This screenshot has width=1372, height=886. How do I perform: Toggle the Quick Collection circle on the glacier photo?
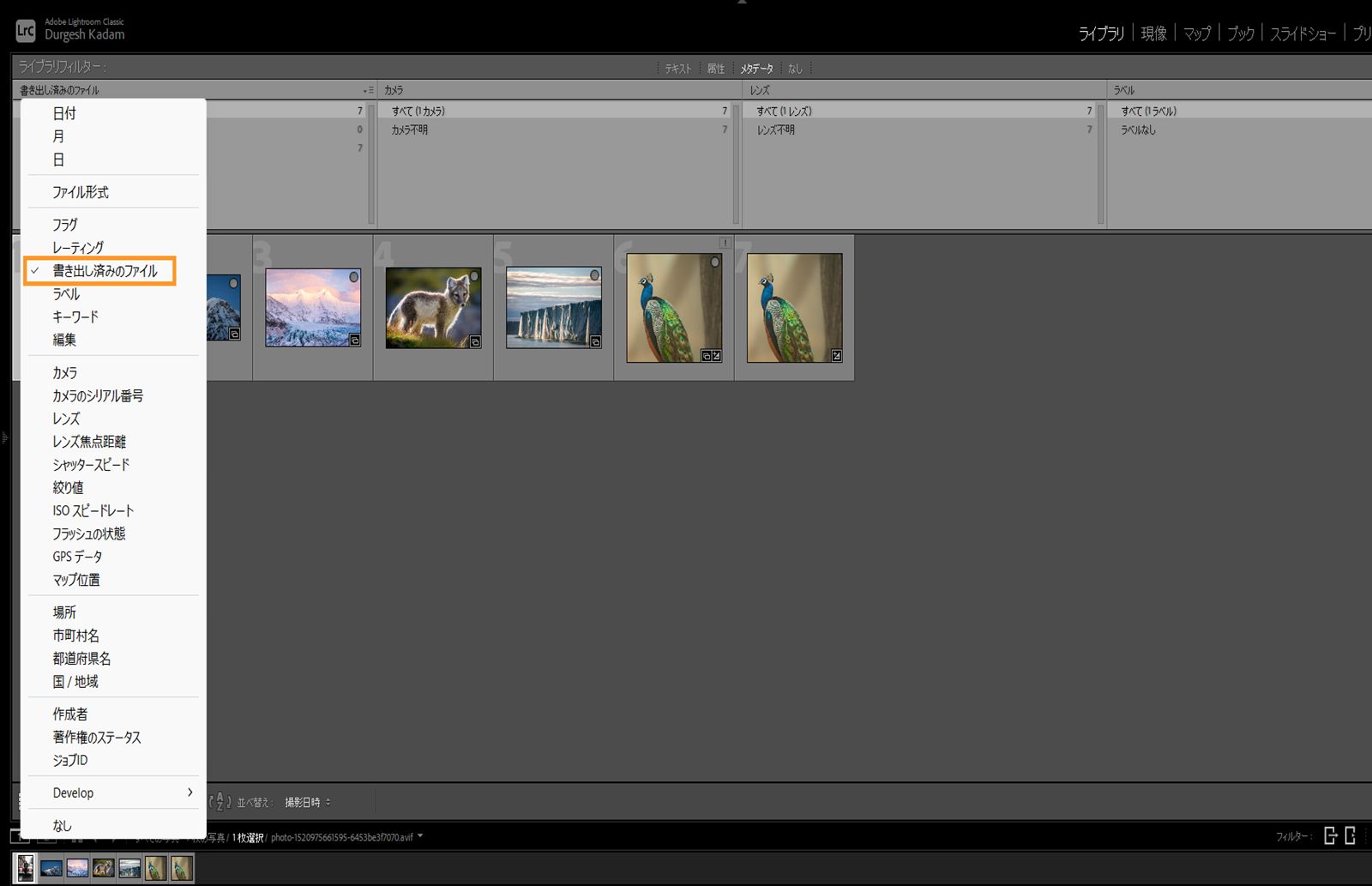(x=594, y=275)
